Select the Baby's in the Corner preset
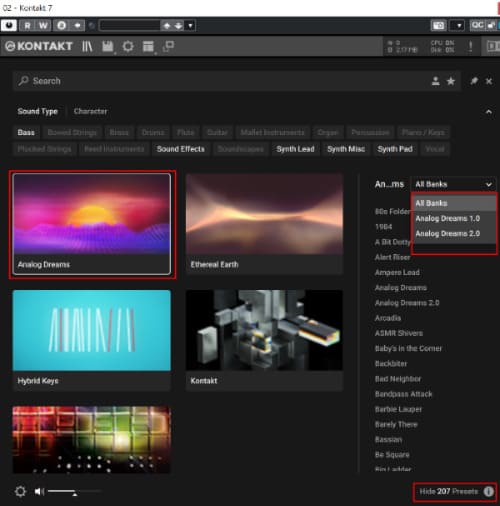 coord(408,348)
